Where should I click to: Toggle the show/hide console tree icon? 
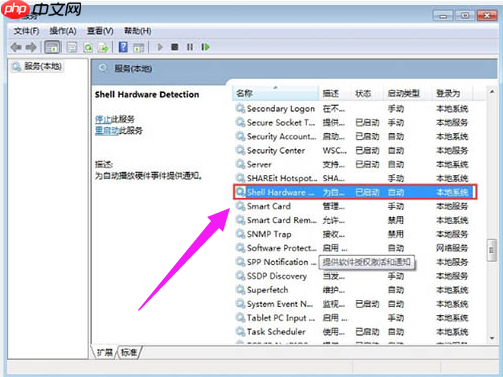coord(52,47)
